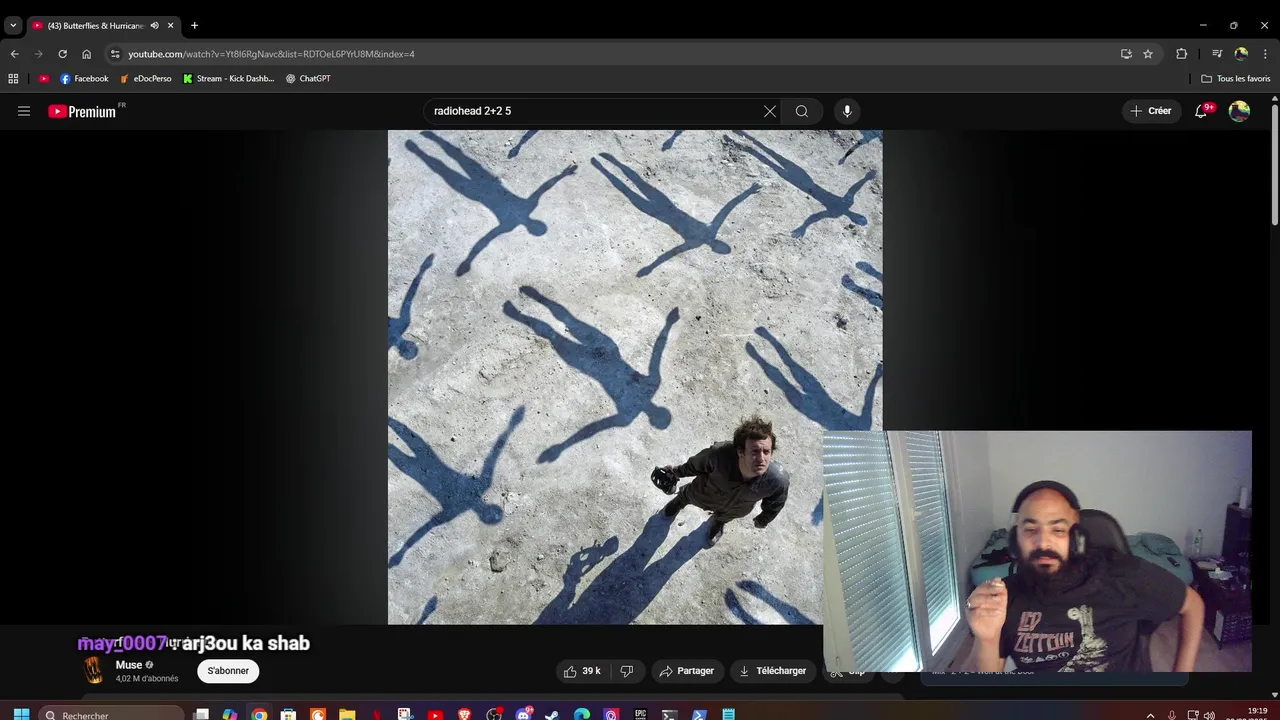1280x720 pixels.
Task: Open the Facebook bookmark
Action: tap(84, 78)
